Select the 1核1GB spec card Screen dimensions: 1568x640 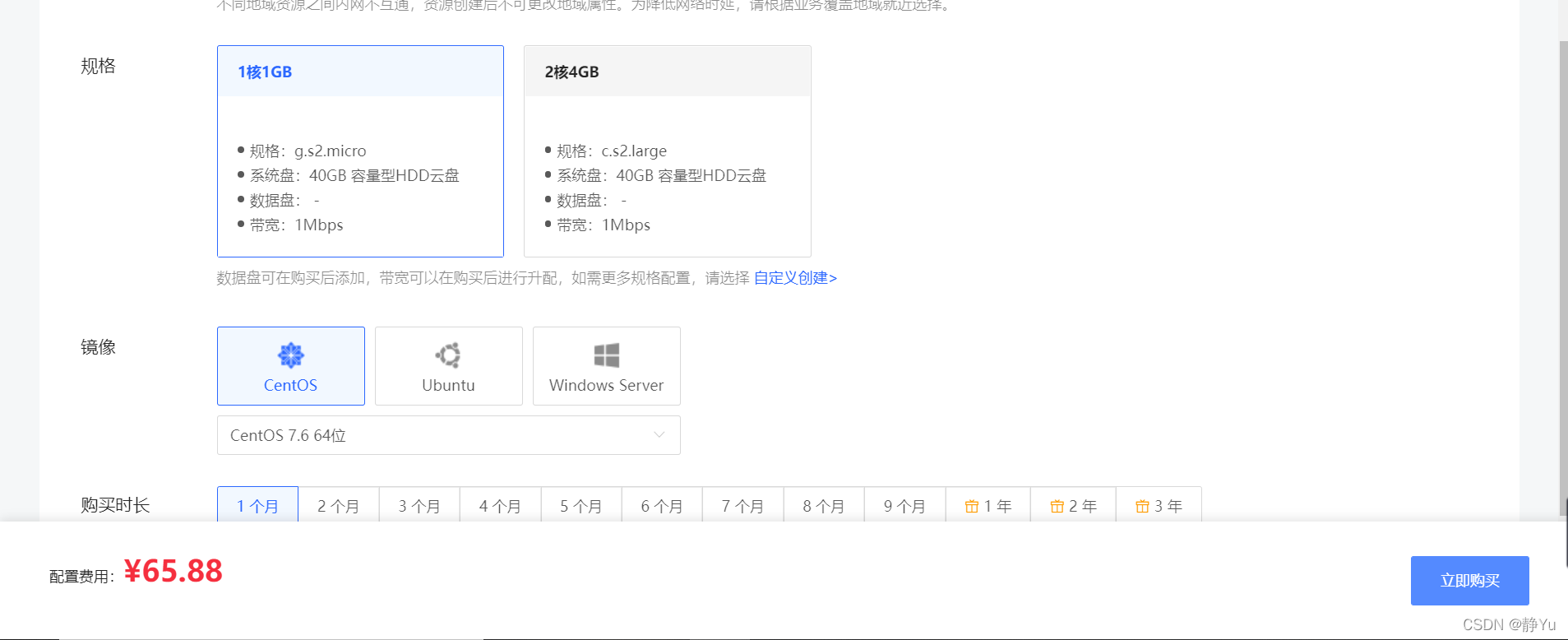(x=360, y=151)
